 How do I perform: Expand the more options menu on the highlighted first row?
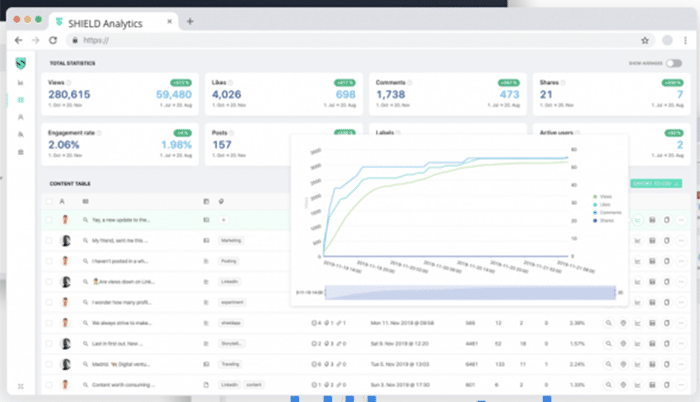pos(681,219)
